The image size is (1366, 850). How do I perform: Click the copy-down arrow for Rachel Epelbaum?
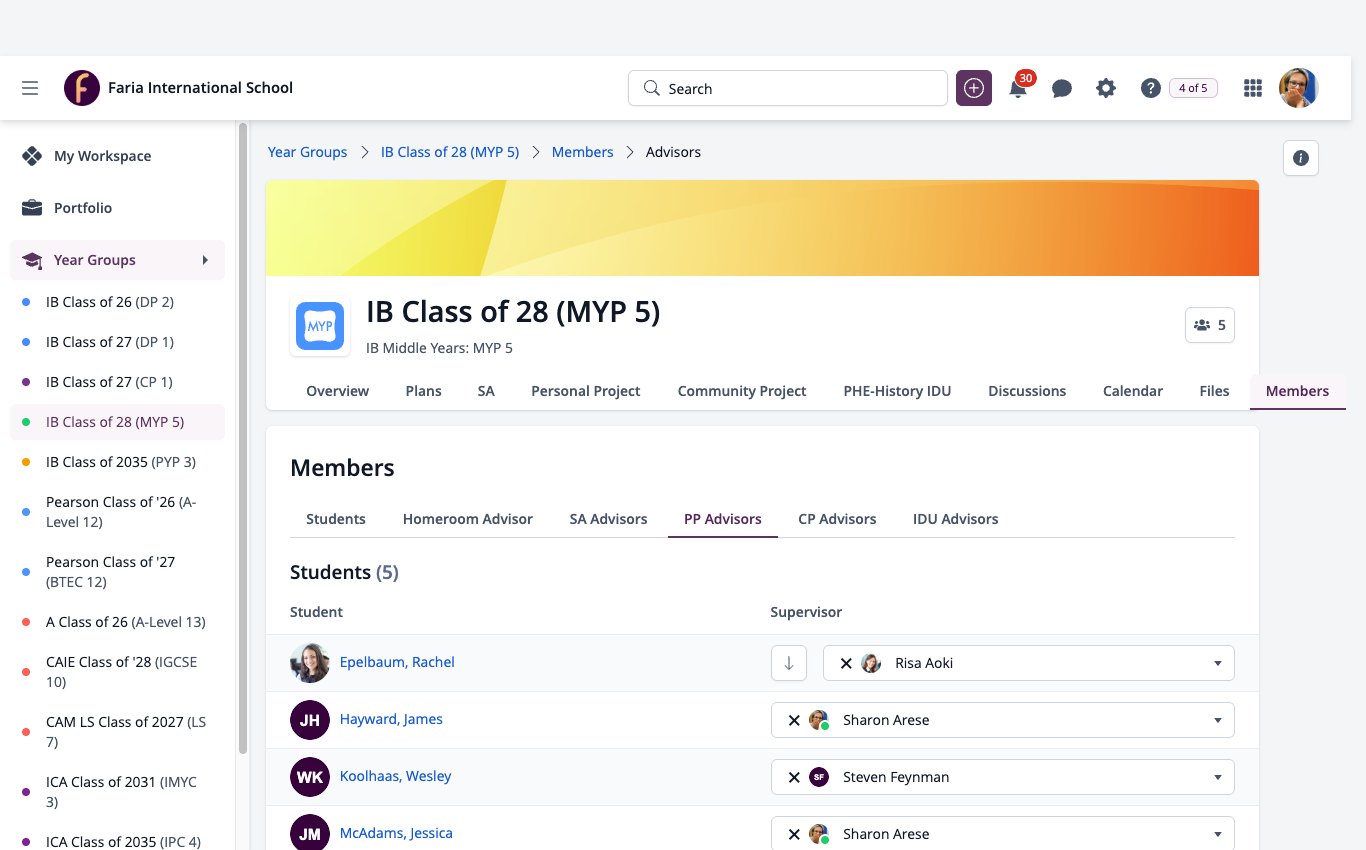789,663
